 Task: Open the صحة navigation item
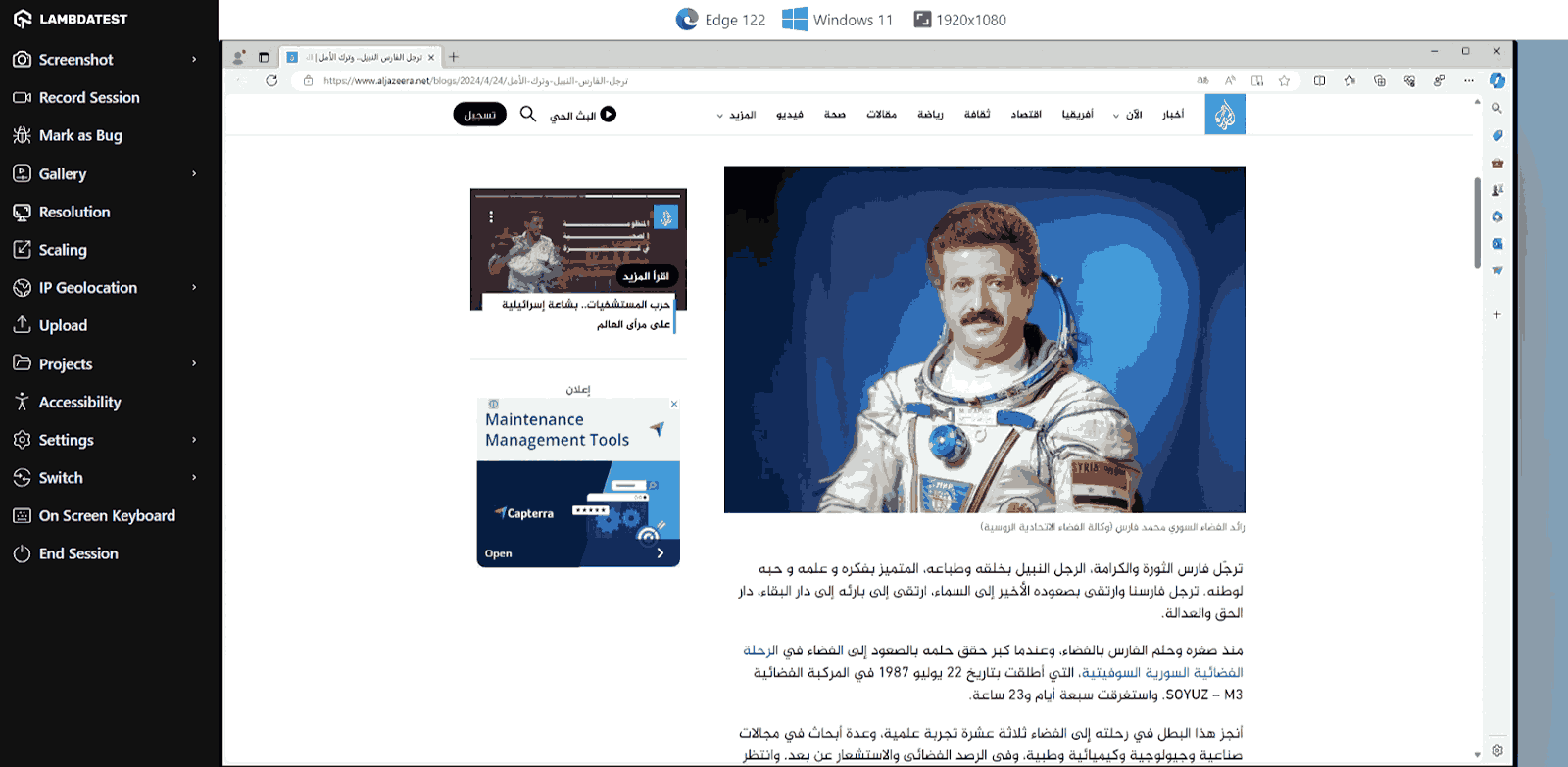835,115
